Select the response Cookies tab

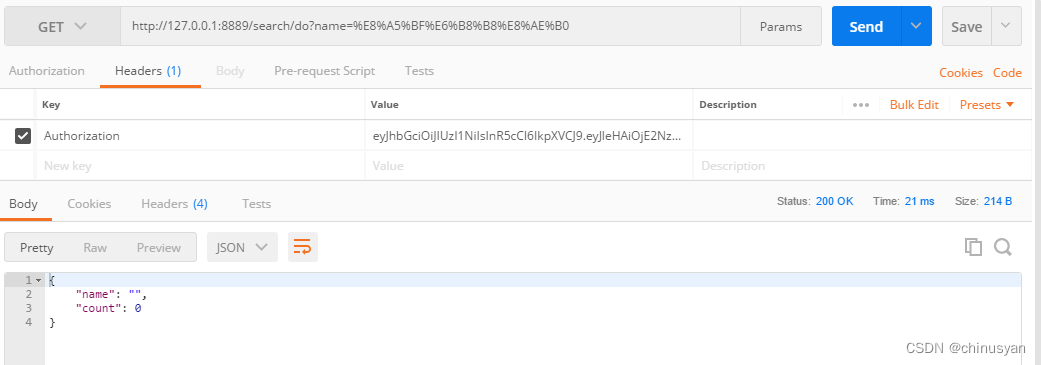[x=89, y=204]
